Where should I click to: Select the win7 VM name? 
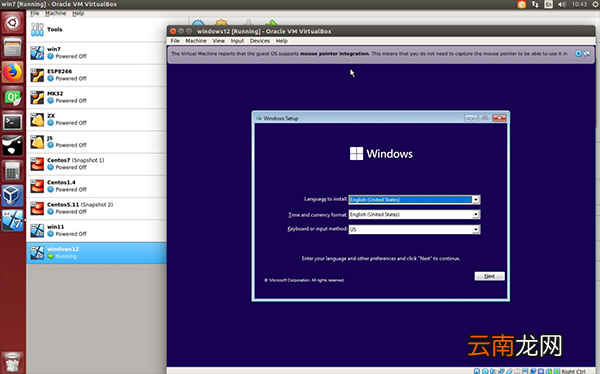[54, 49]
